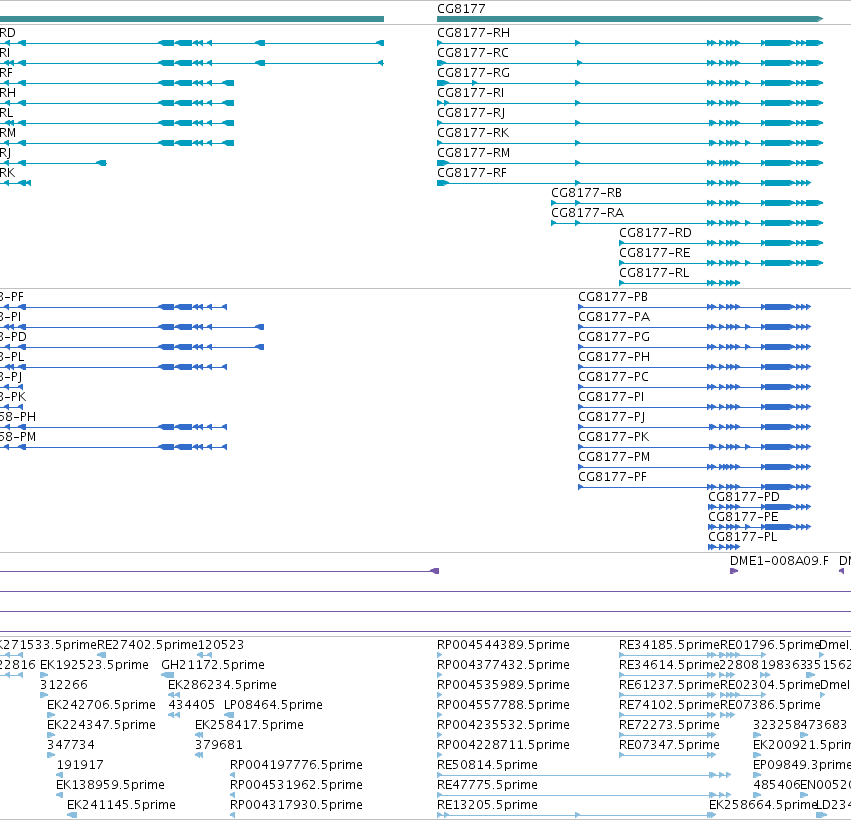Open the CG8177-RC transcript label

(473, 53)
